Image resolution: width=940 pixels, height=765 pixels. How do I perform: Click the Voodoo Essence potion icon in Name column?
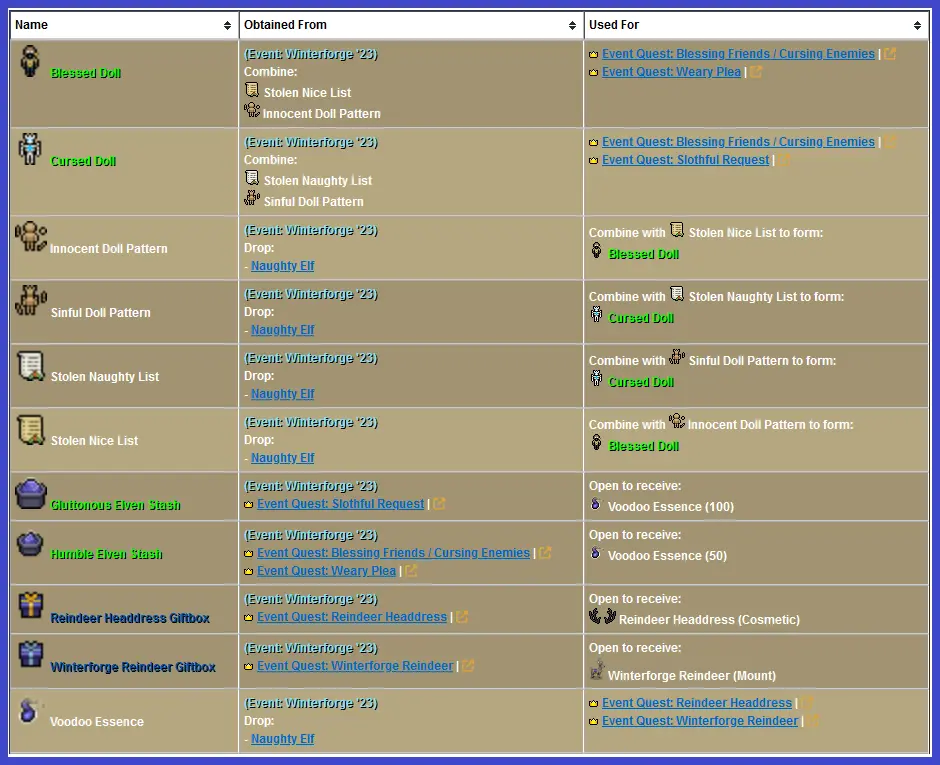(x=30, y=711)
